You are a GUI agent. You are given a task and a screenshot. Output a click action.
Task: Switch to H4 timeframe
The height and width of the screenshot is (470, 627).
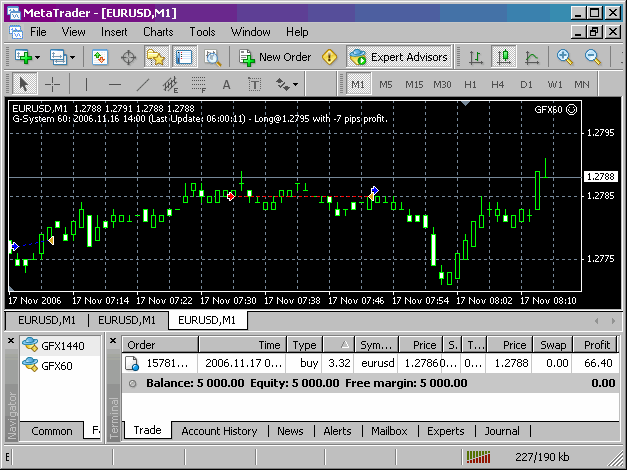click(498, 84)
